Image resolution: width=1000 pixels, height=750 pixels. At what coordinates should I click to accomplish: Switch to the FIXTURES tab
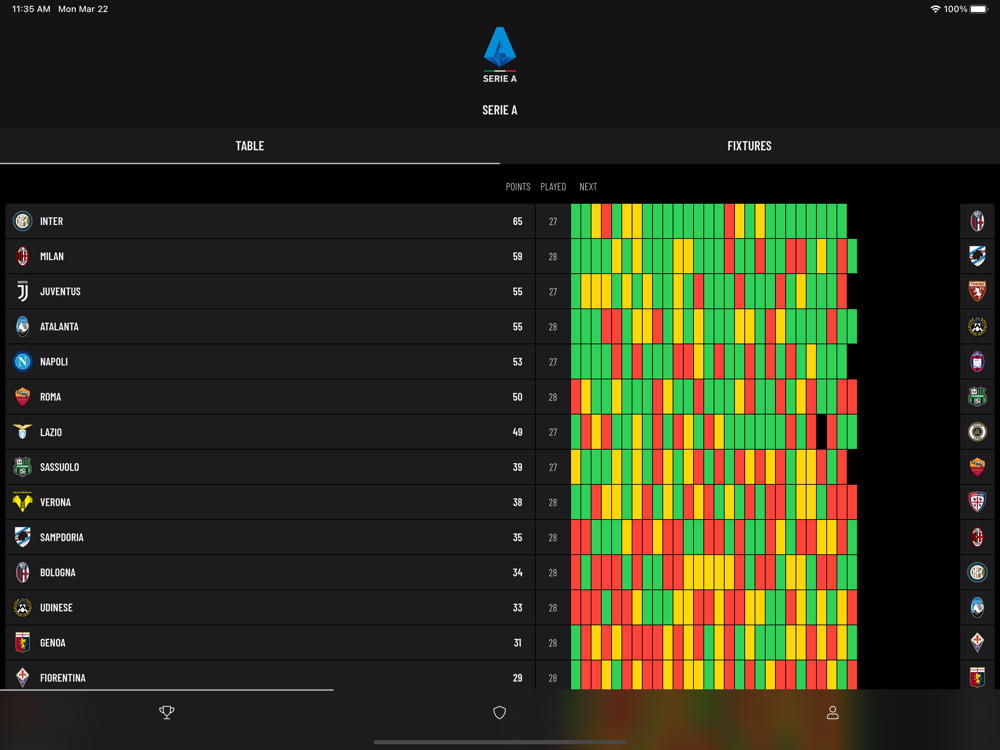pos(749,146)
